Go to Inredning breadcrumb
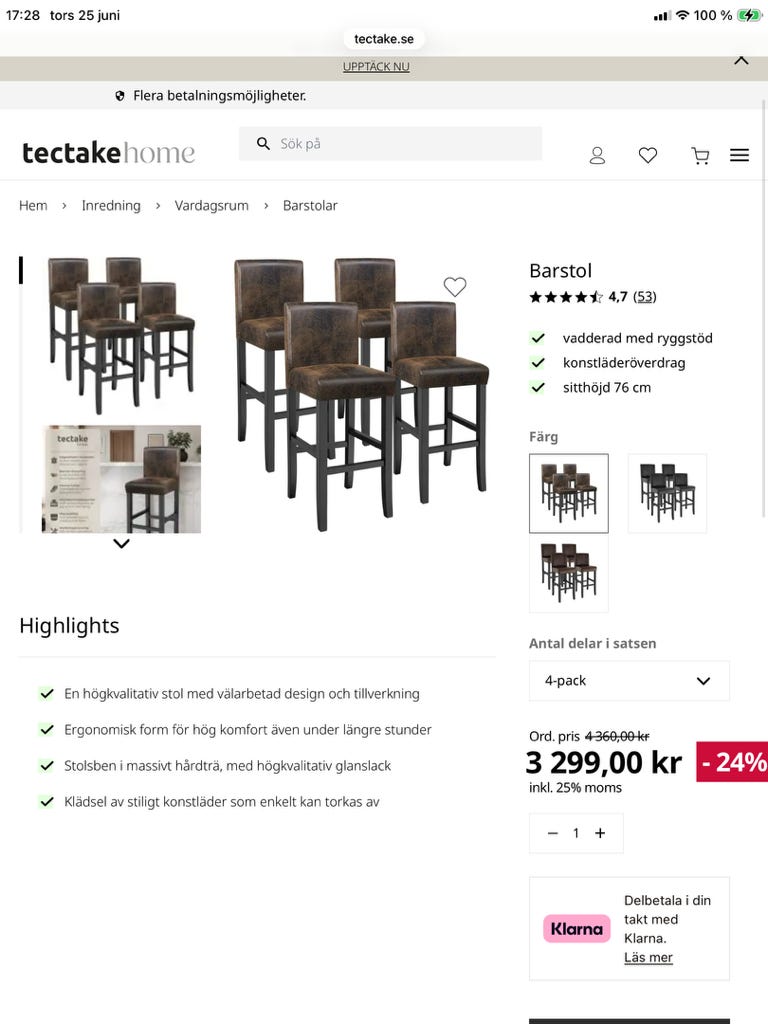 point(111,206)
